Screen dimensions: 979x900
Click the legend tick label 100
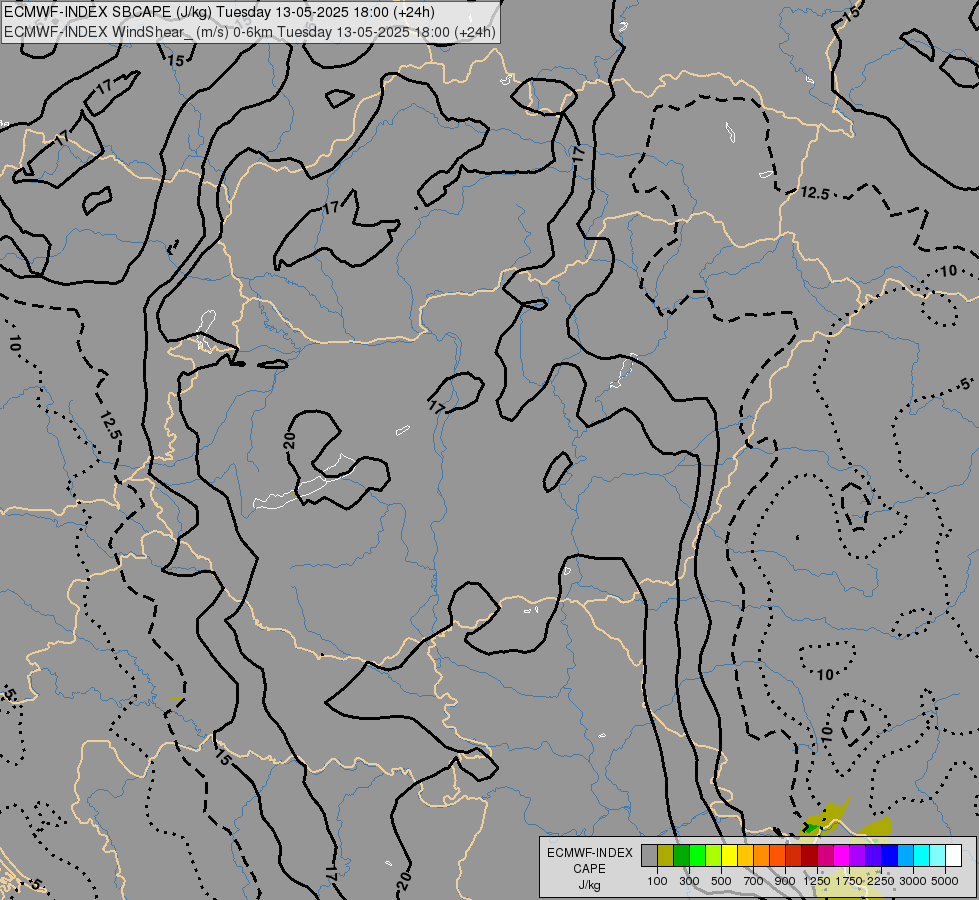coord(657,881)
